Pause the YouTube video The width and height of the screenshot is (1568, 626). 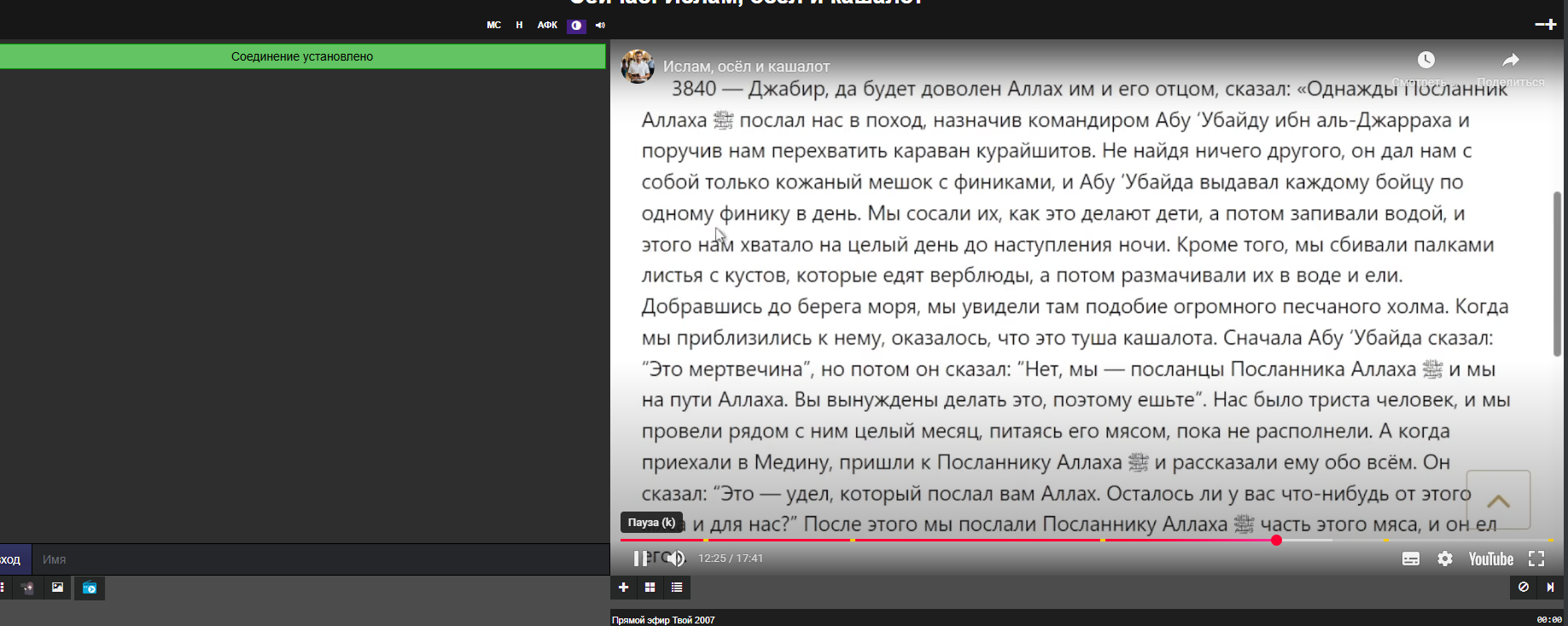(640, 559)
